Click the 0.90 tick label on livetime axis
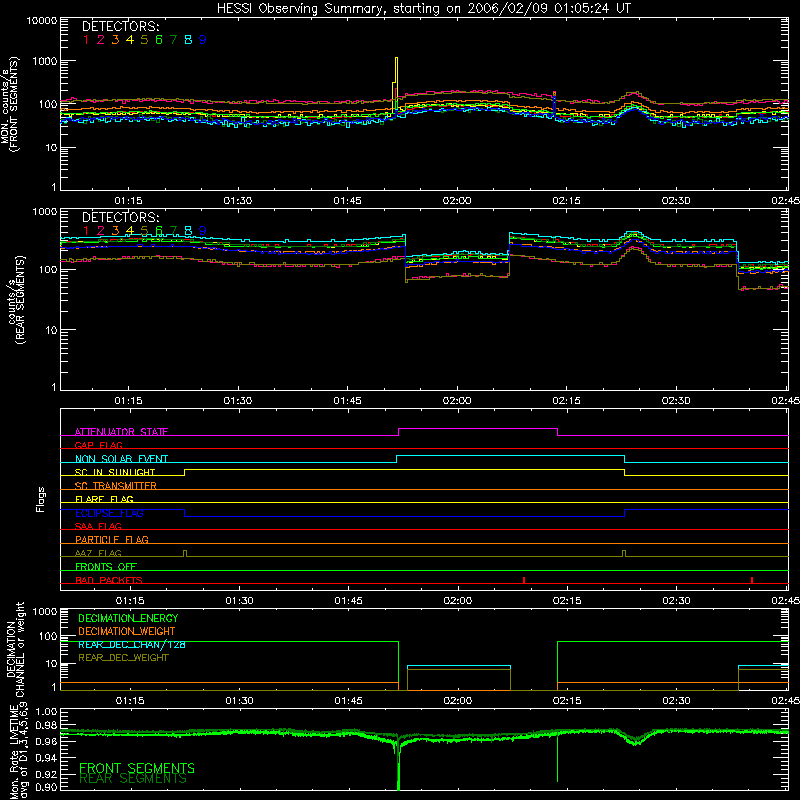Screen dimensions: 800x800 (x=46, y=787)
